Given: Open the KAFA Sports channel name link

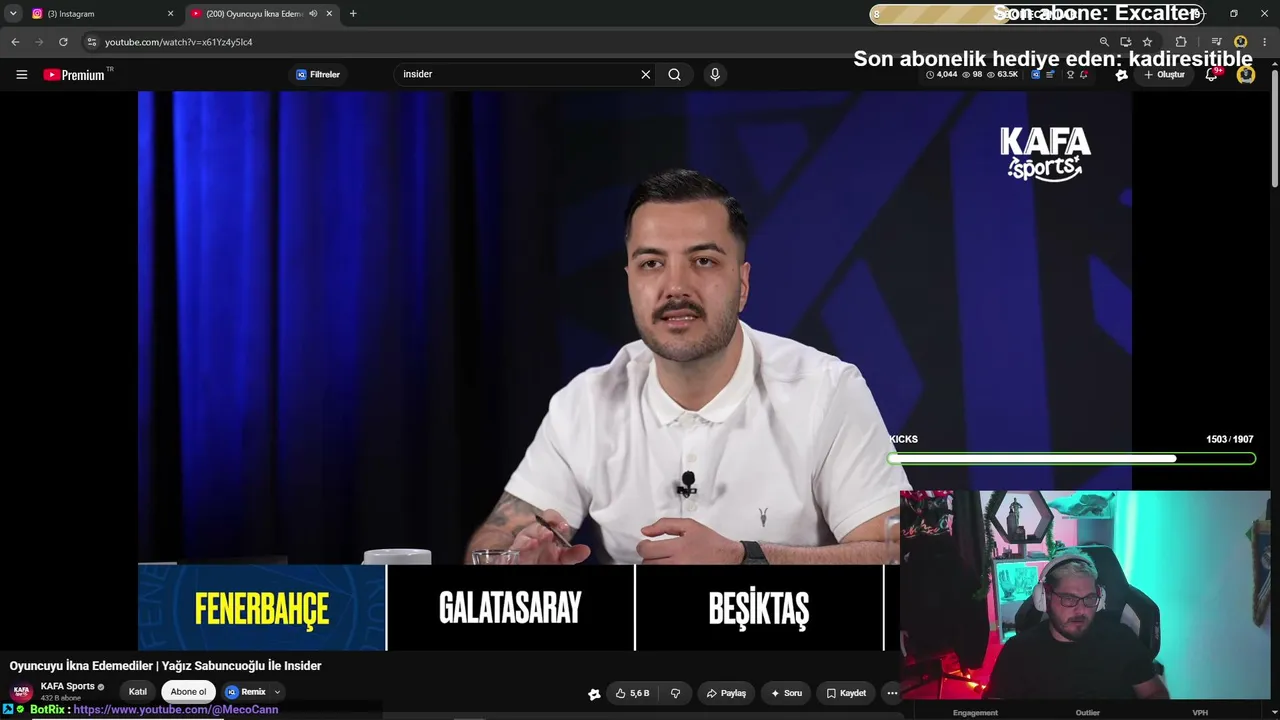Looking at the screenshot, I should tap(68, 686).
